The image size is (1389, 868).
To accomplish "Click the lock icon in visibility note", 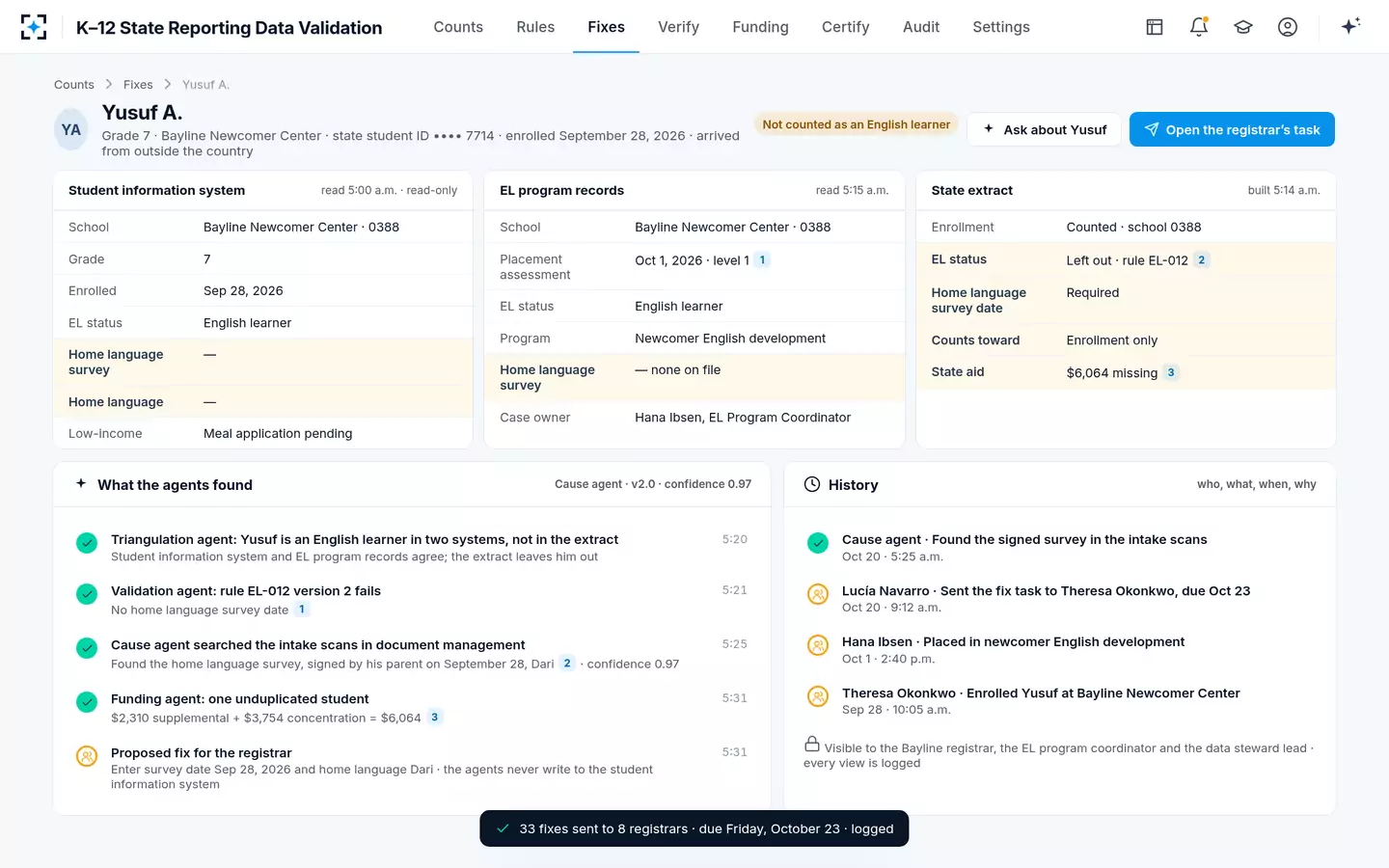I will 812,744.
